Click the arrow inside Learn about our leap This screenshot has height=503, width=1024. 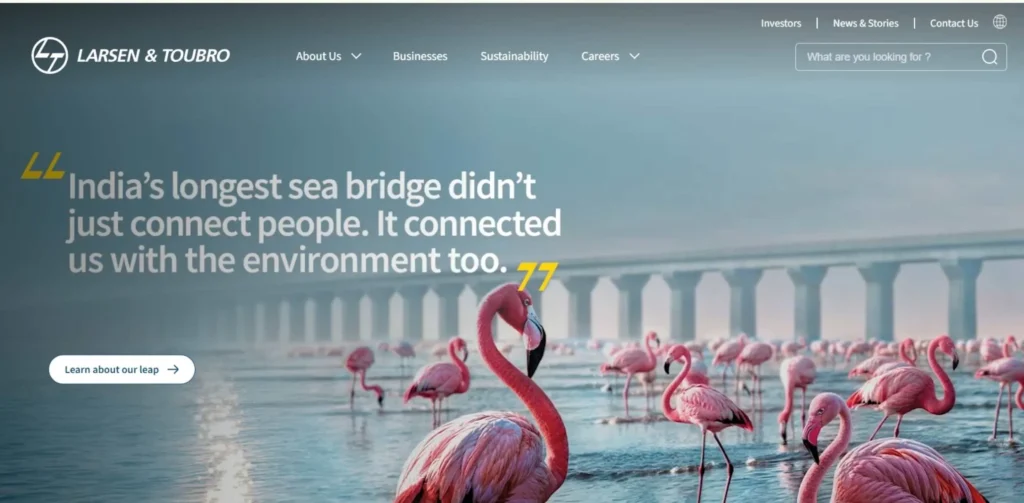(173, 370)
